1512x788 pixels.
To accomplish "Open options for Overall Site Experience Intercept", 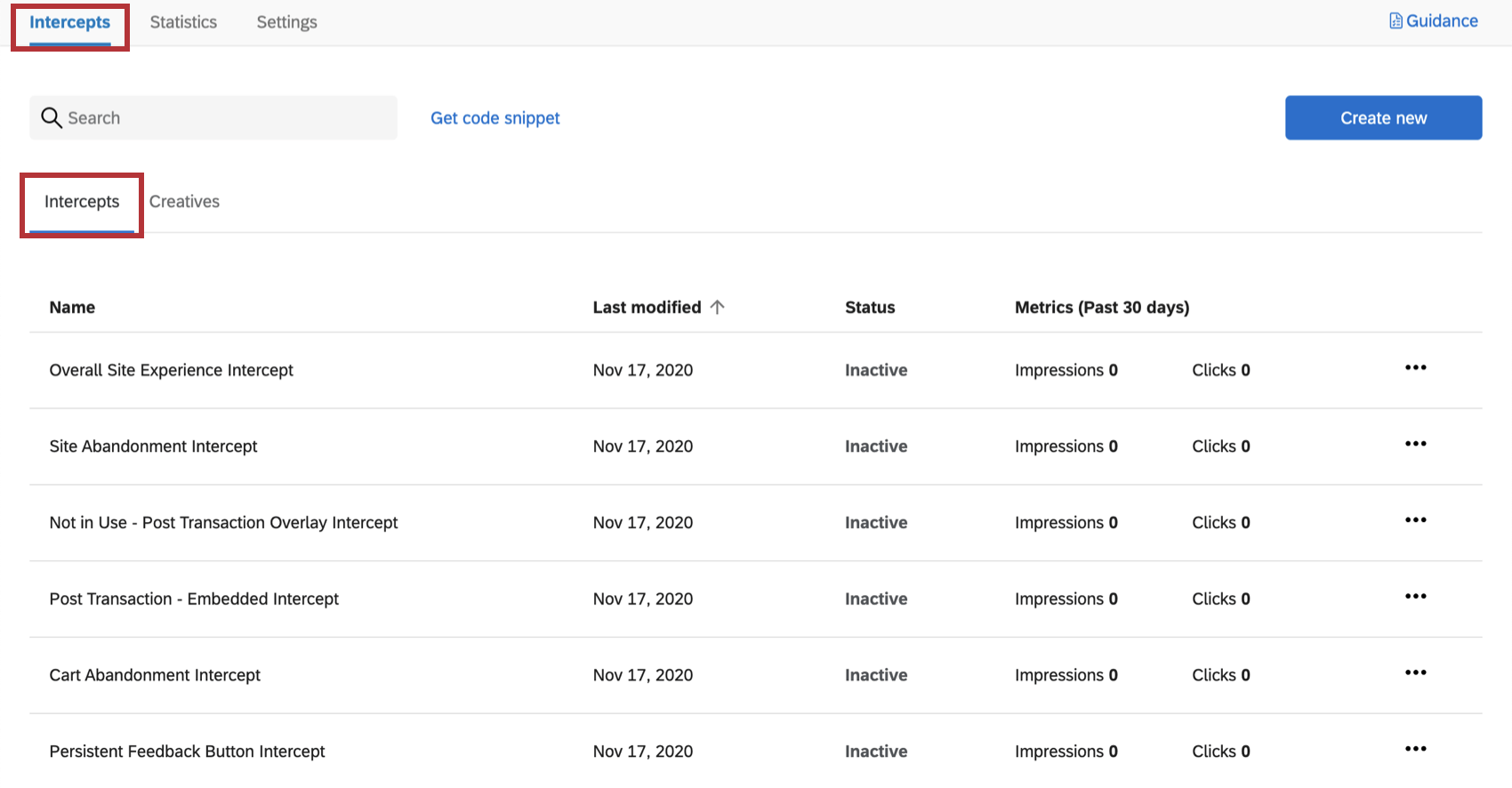I will (x=1415, y=368).
